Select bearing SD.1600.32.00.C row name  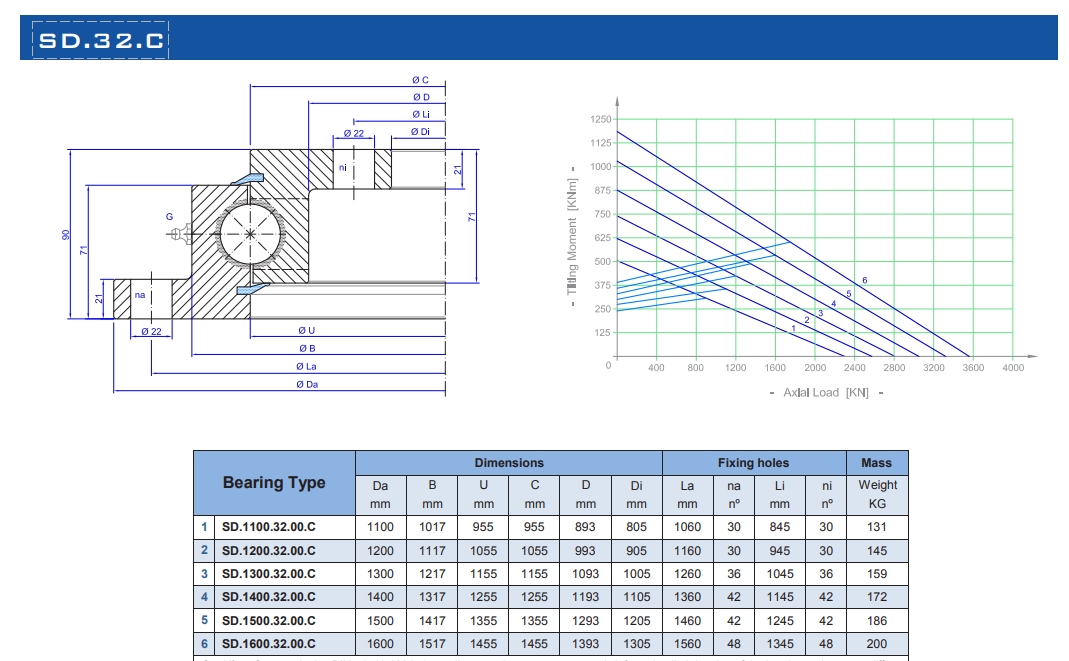pyautogui.click(x=269, y=644)
